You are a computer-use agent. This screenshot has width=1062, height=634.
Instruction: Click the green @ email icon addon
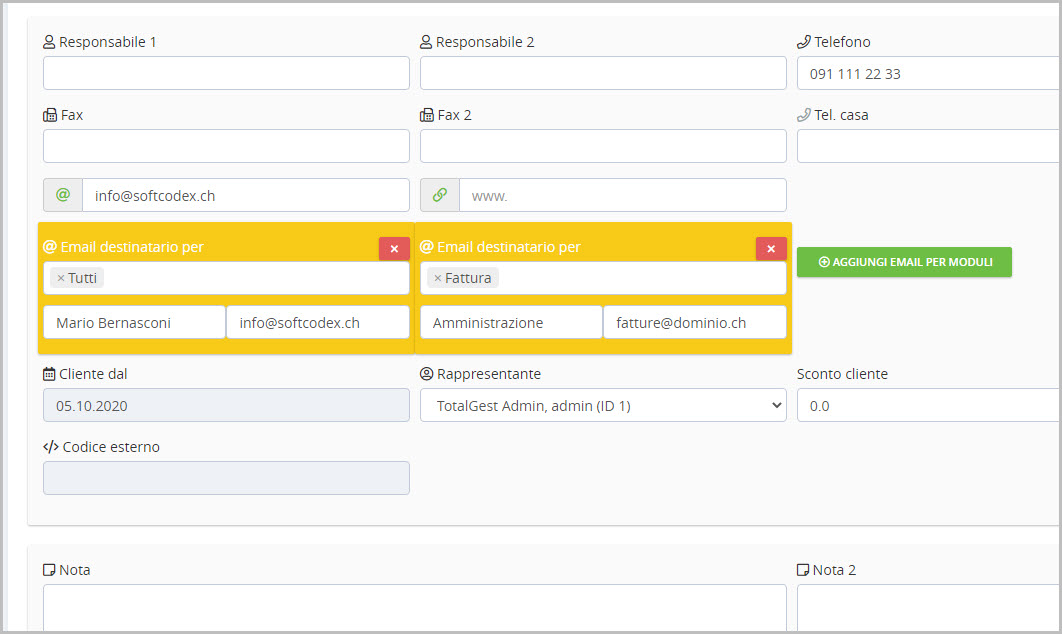(62, 195)
